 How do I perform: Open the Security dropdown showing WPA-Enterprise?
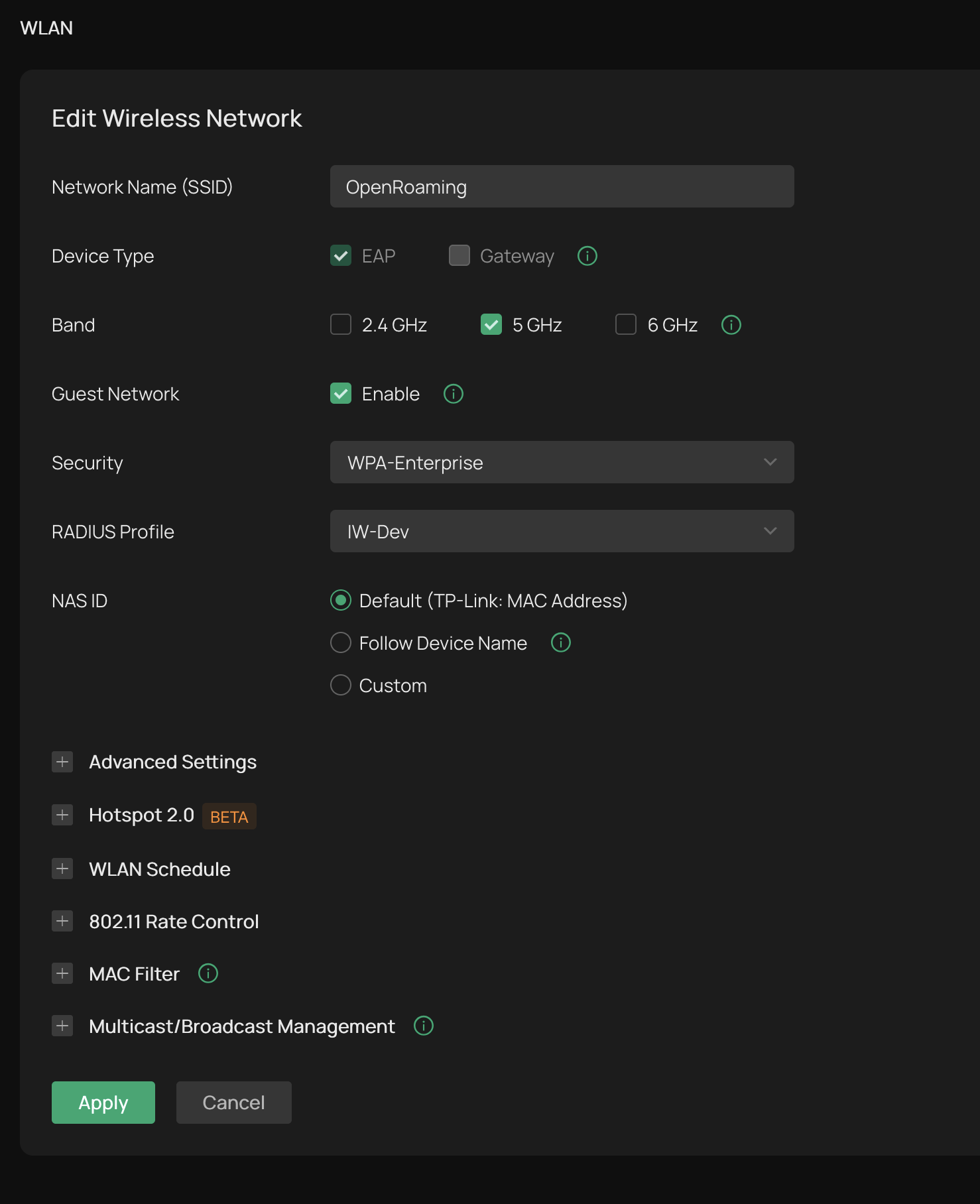tap(562, 462)
